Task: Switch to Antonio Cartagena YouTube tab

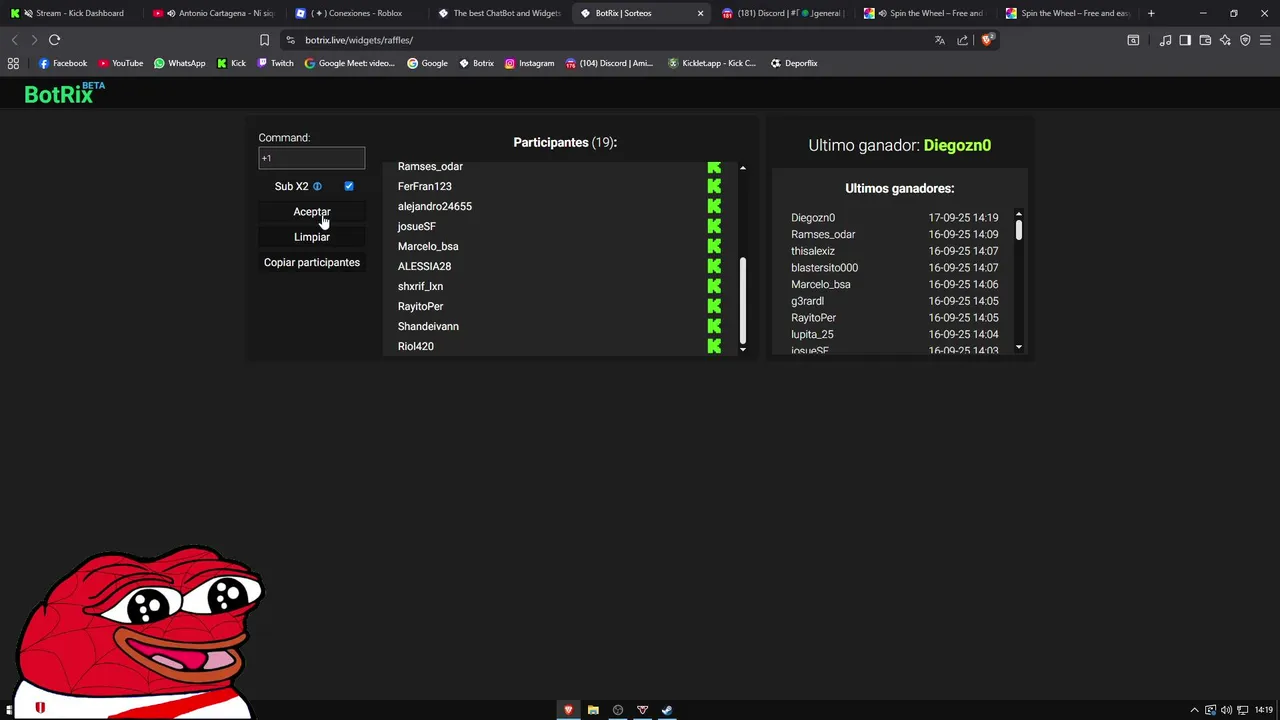Action: [x=215, y=13]
